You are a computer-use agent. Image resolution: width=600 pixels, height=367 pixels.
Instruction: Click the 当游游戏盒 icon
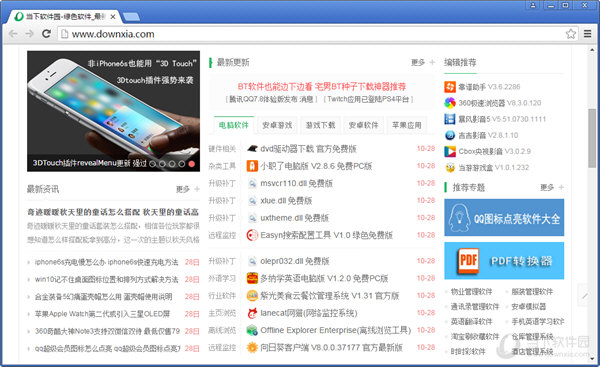pos(450,167)
